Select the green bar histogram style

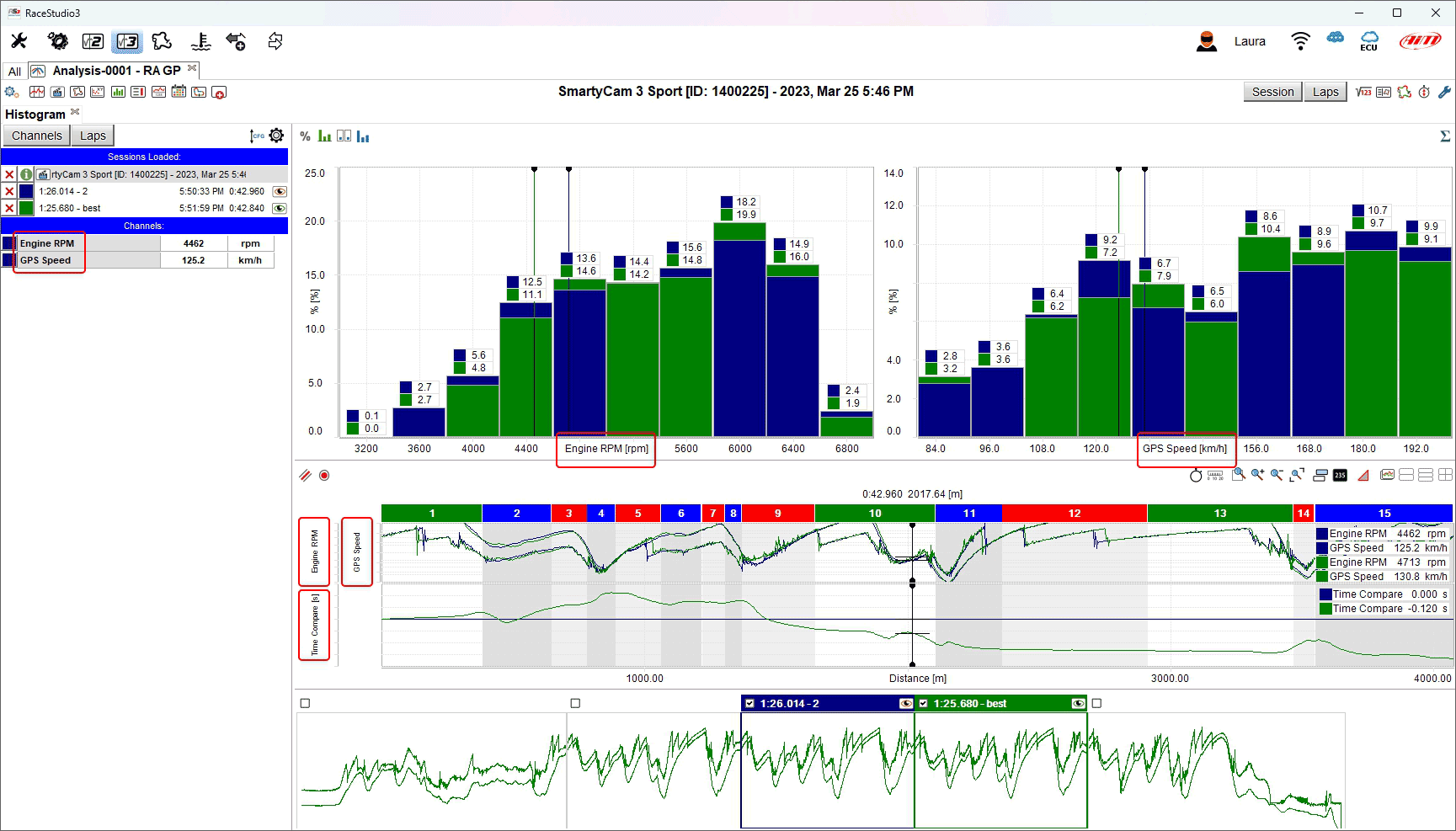pyautogui.click(x=324, y=136)
